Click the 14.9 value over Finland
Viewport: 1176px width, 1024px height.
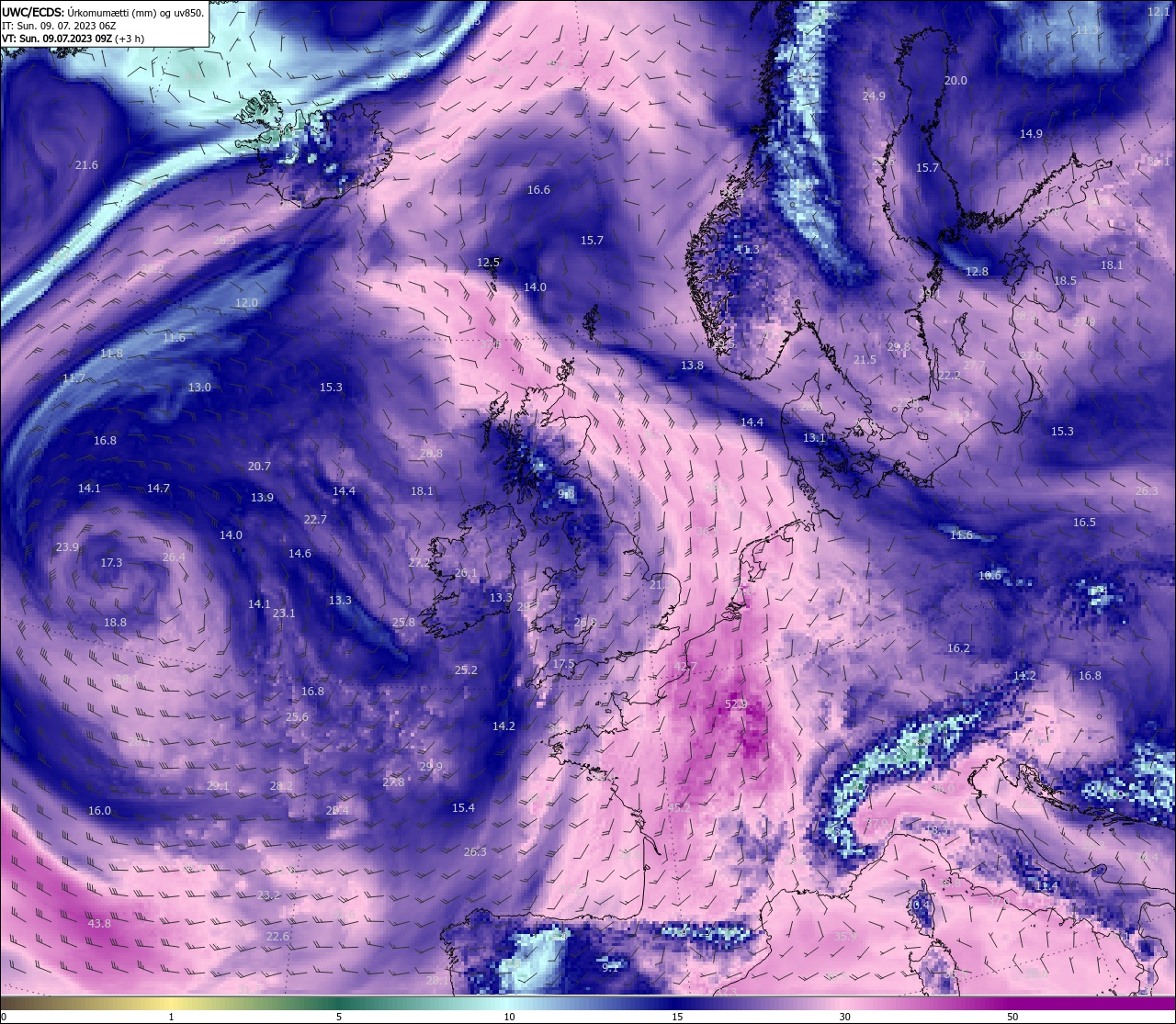coord(1031,134)
